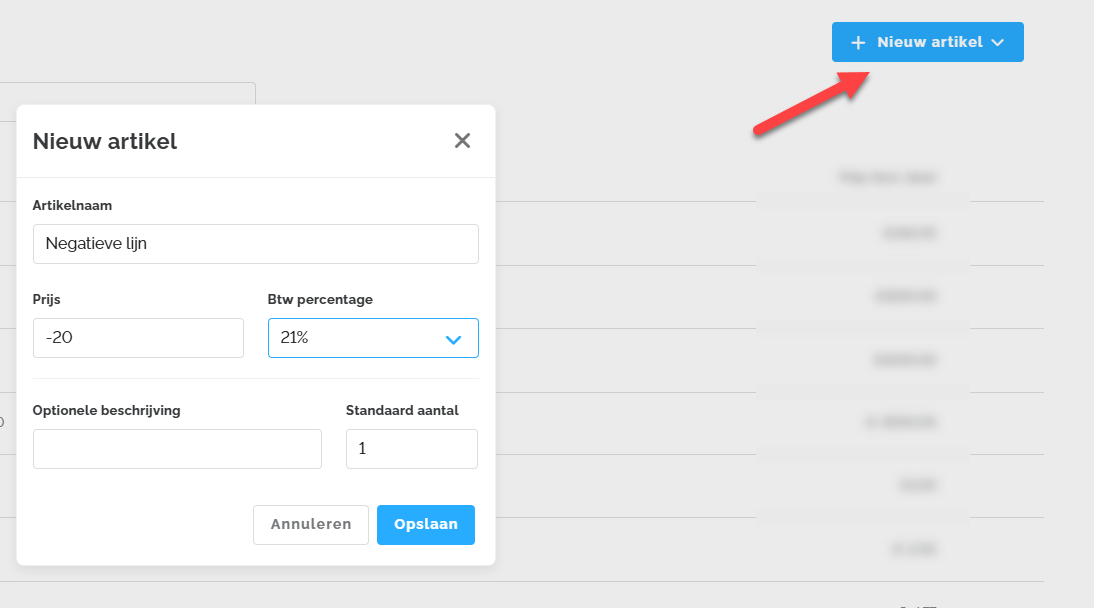Click the Nieuw artikel button label text
This screenshot has width=1094, height=608.
coord(930,42)
